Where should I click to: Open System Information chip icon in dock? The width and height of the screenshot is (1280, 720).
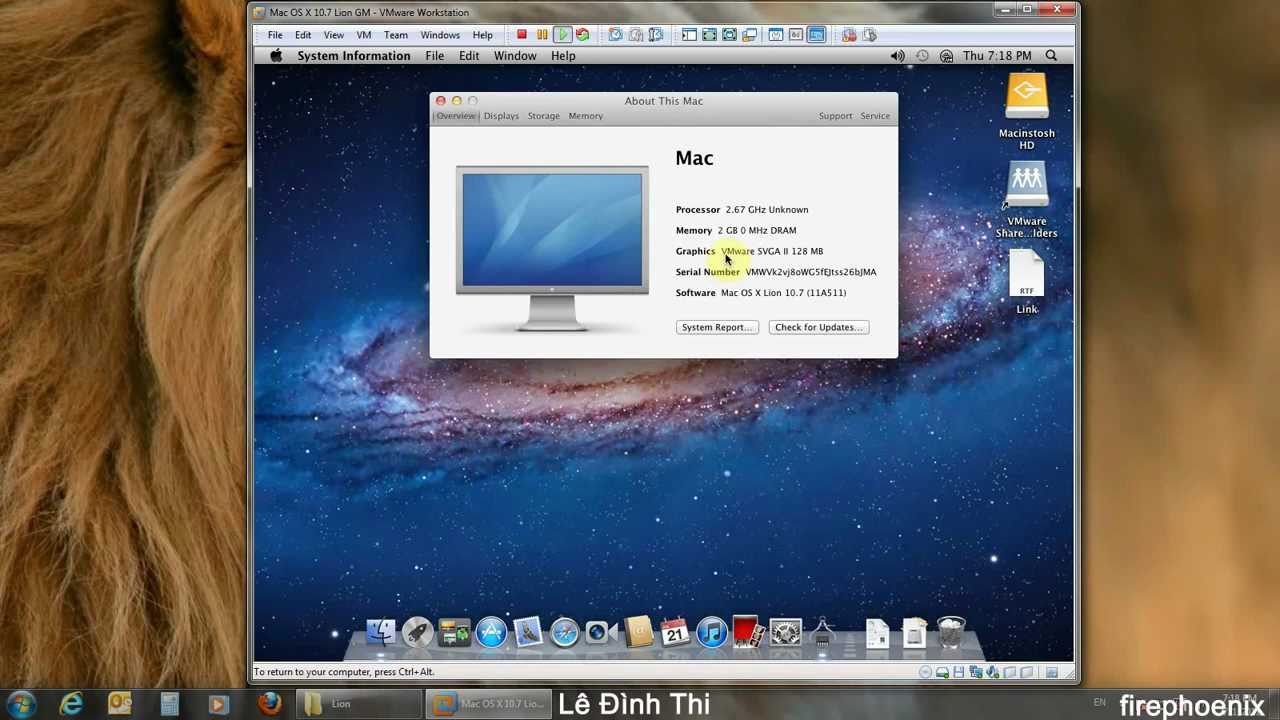[822, 632]
